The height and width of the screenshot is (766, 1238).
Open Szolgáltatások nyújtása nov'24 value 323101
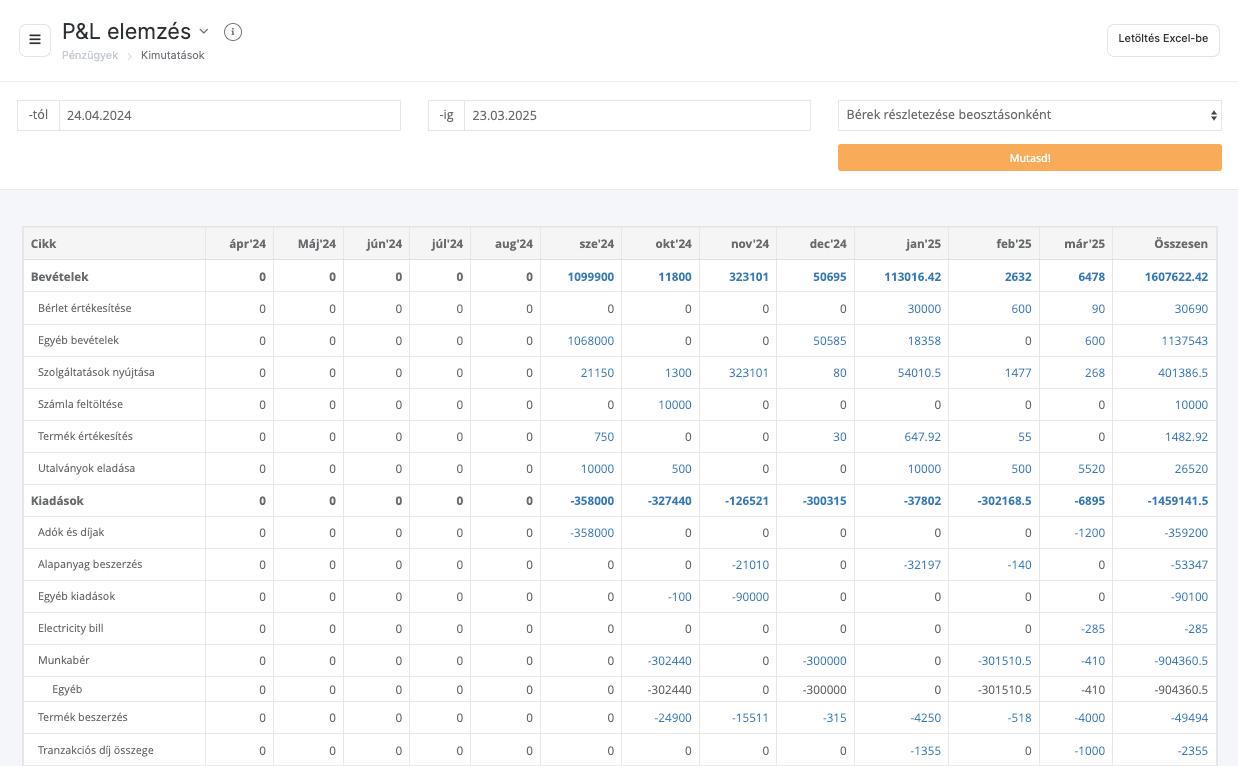pos(748,373)
